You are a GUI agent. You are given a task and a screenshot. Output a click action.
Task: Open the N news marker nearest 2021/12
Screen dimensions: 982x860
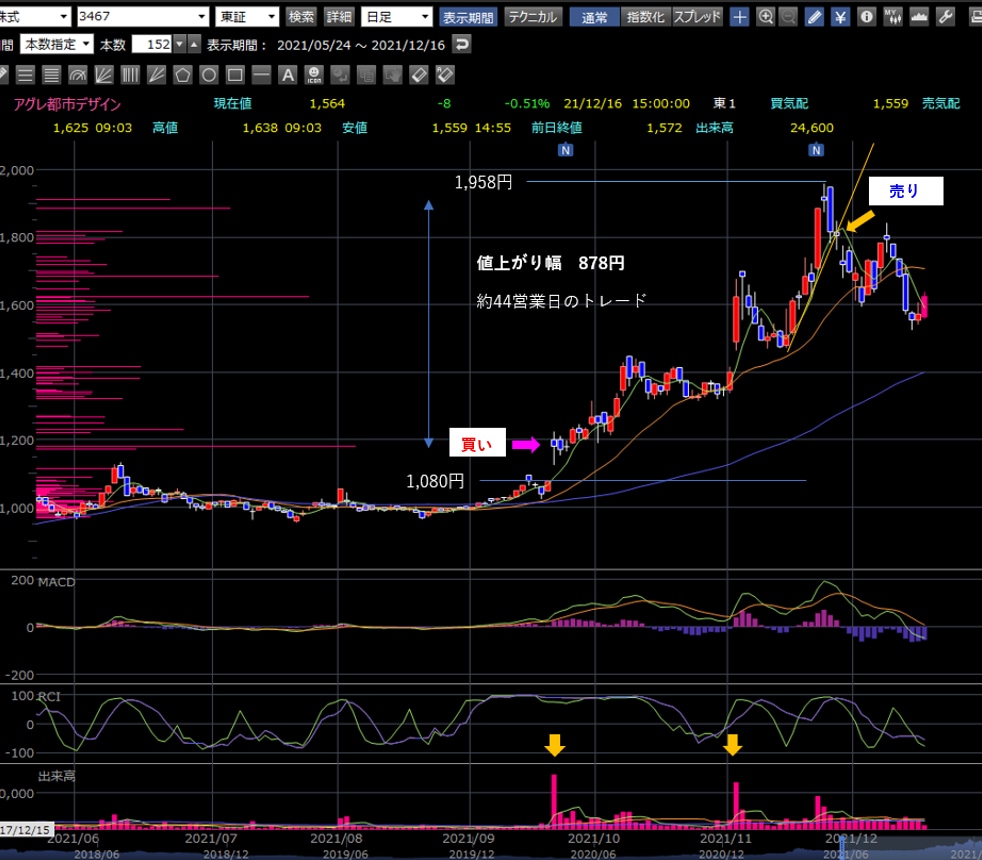815,150
